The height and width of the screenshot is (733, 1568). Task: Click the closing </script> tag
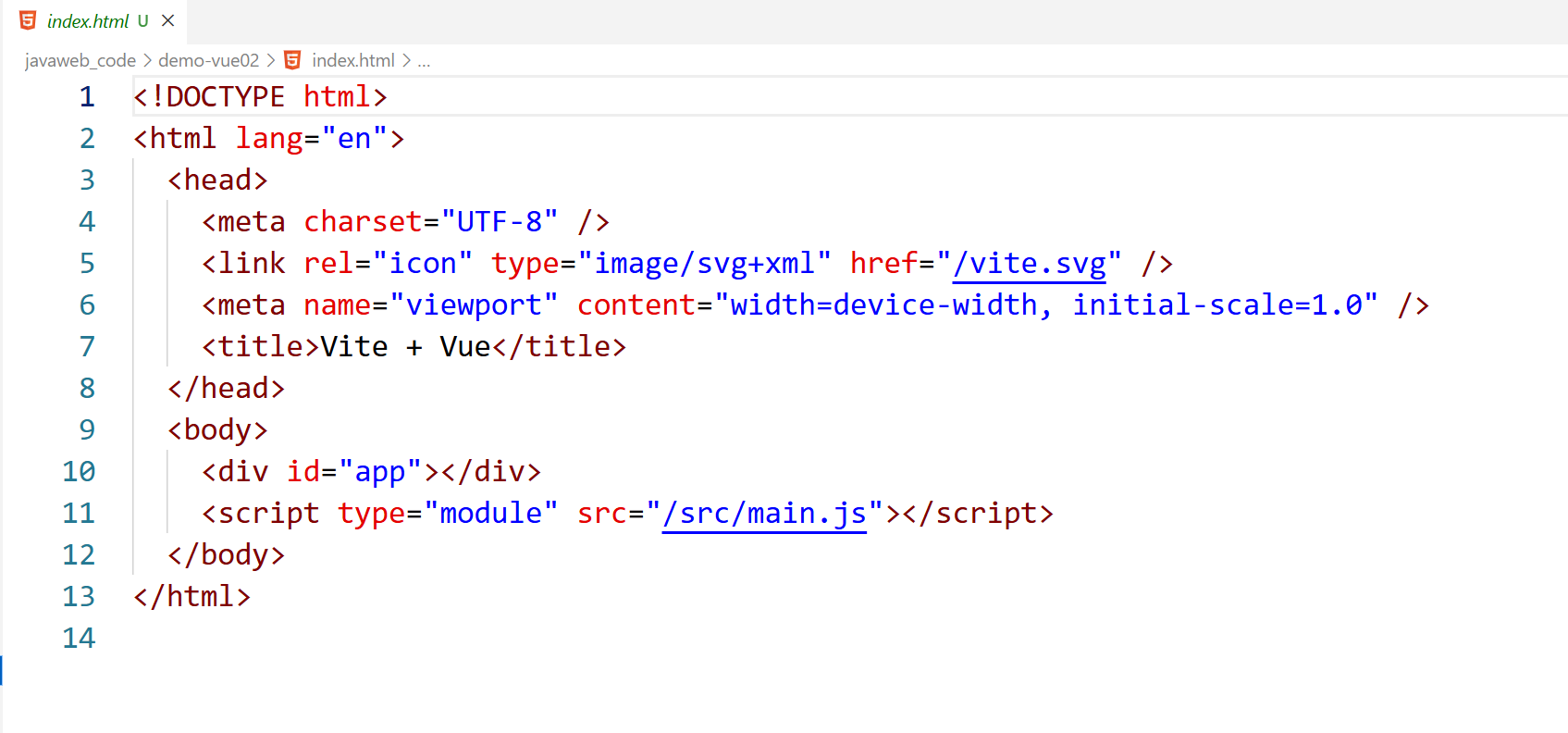click(979, 514)
